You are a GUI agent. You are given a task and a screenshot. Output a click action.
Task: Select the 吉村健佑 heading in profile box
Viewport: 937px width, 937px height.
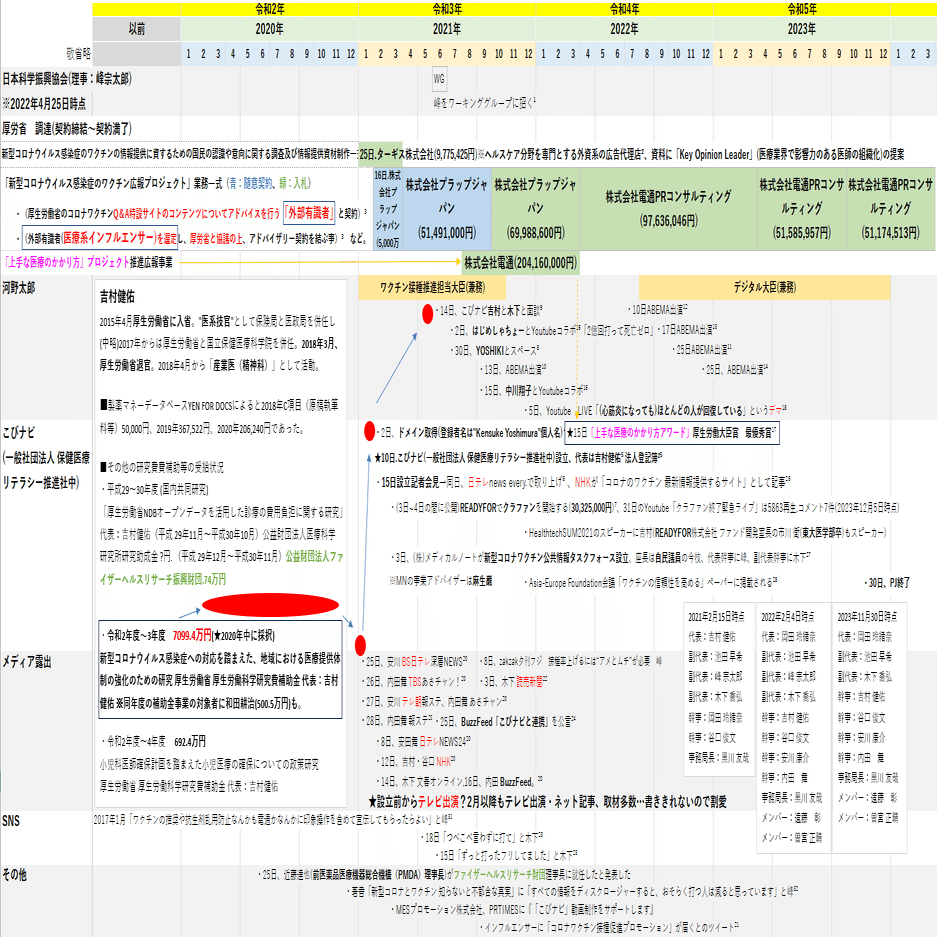[117, 296]
